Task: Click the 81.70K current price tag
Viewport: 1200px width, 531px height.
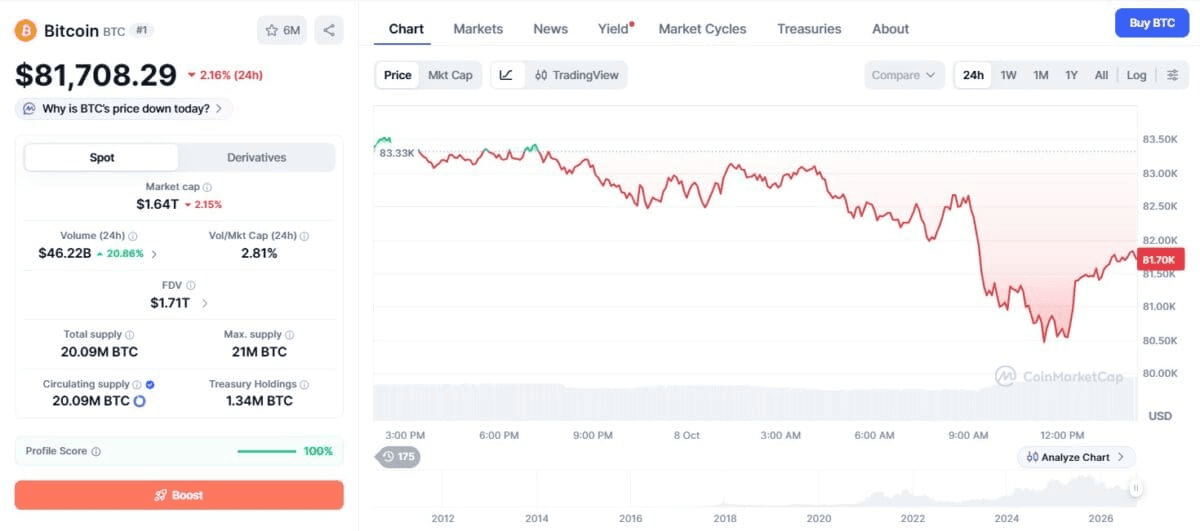Action: [x=1160, y=259]
